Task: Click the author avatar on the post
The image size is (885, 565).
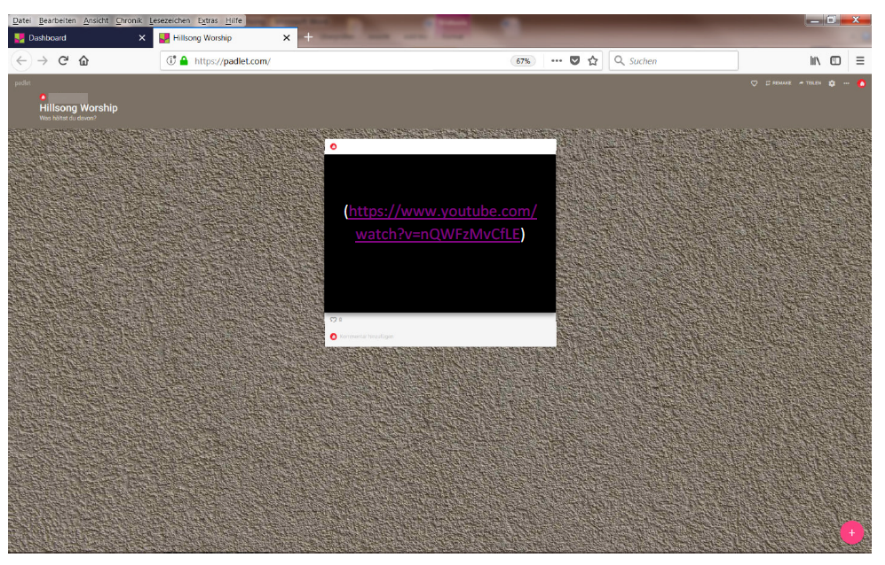Action: tap(333, 147)
